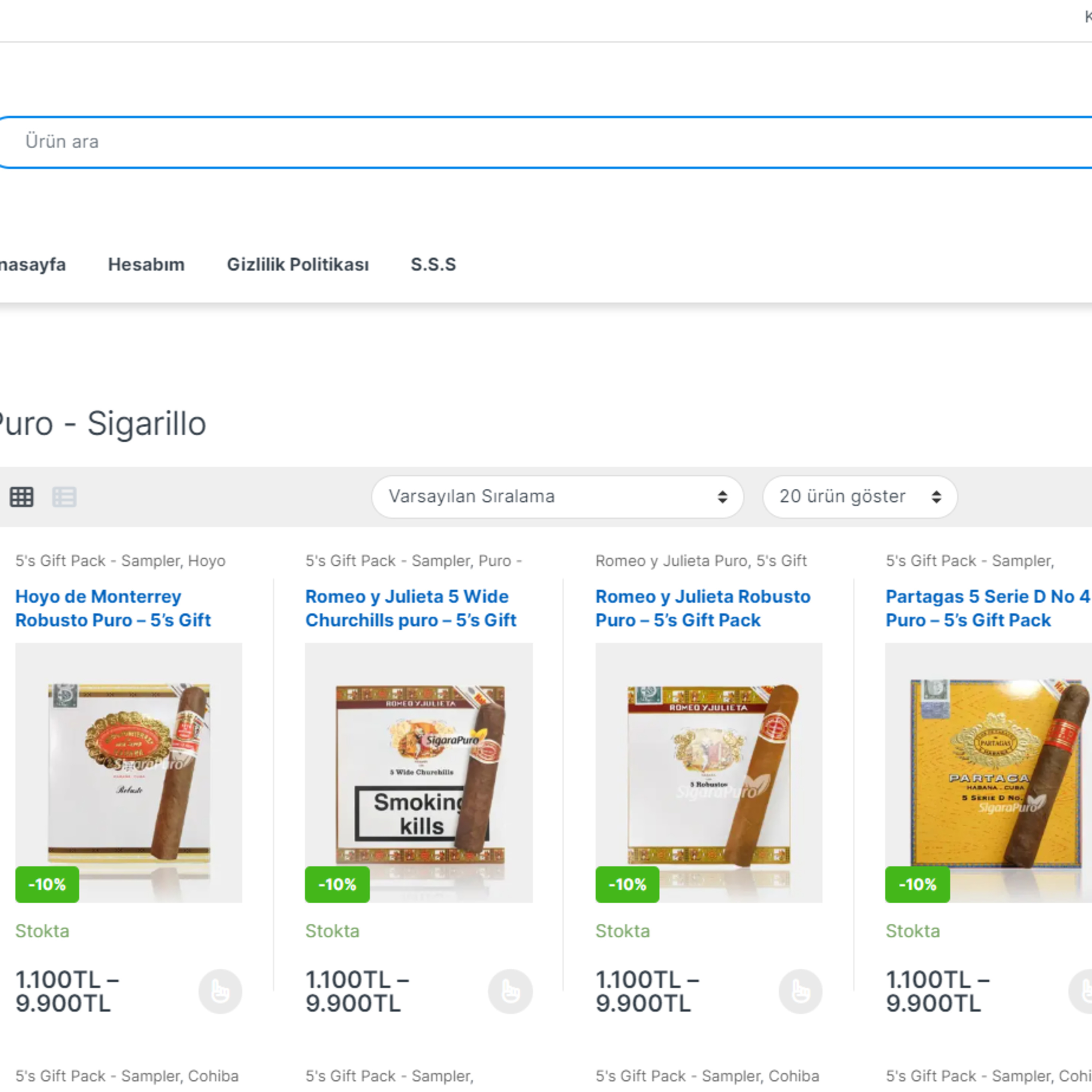Click Stokta label under Romeo y Julieta Robusto
The height and width of the screenshot is (1092, 1092).
point(622,931)
